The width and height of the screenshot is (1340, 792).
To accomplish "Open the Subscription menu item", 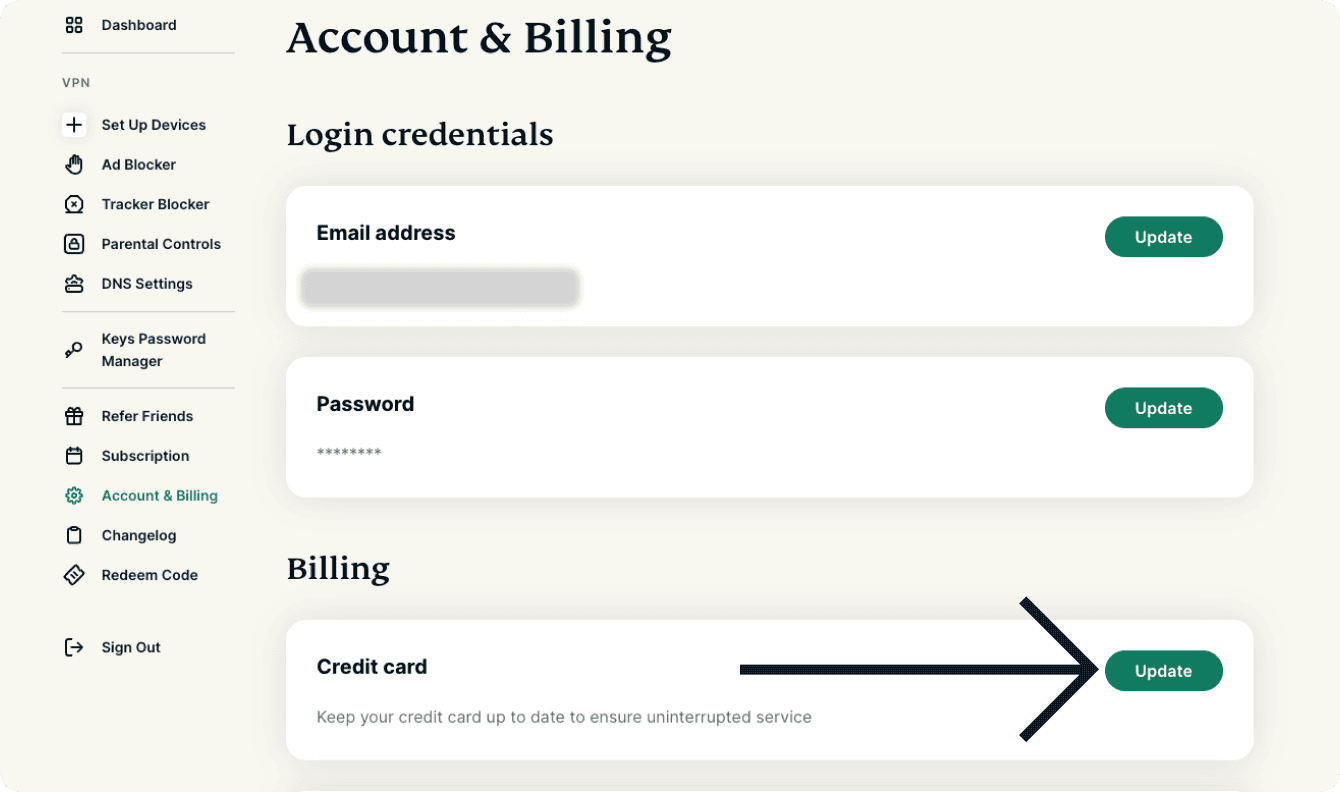I will 145,456.
